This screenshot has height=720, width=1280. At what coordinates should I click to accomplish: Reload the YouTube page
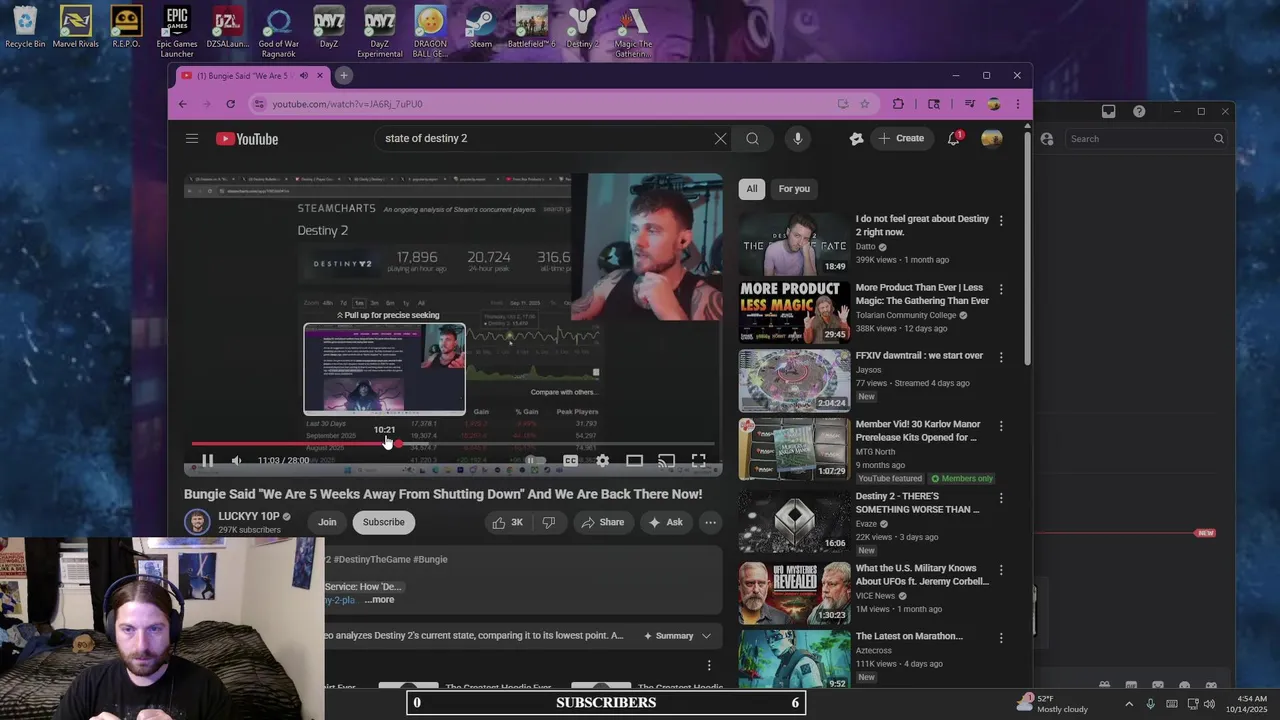pos(230,104)
